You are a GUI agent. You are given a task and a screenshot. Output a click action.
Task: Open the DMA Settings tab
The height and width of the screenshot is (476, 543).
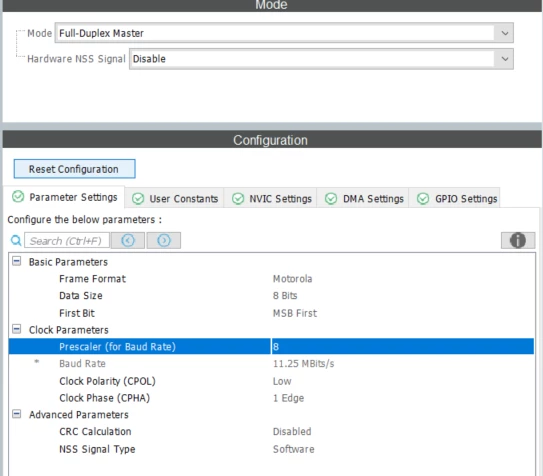363,199
